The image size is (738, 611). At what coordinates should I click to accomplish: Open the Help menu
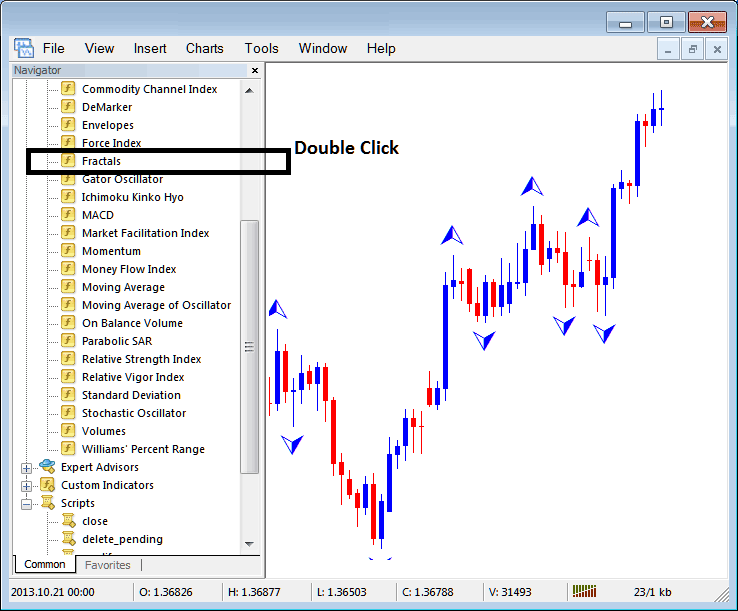[x=381, y=48]
